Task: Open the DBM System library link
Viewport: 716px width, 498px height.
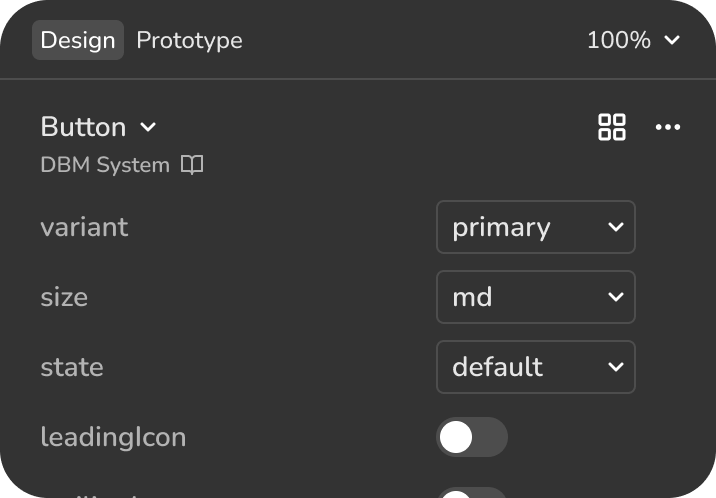Action: click(x=105, y=165)
